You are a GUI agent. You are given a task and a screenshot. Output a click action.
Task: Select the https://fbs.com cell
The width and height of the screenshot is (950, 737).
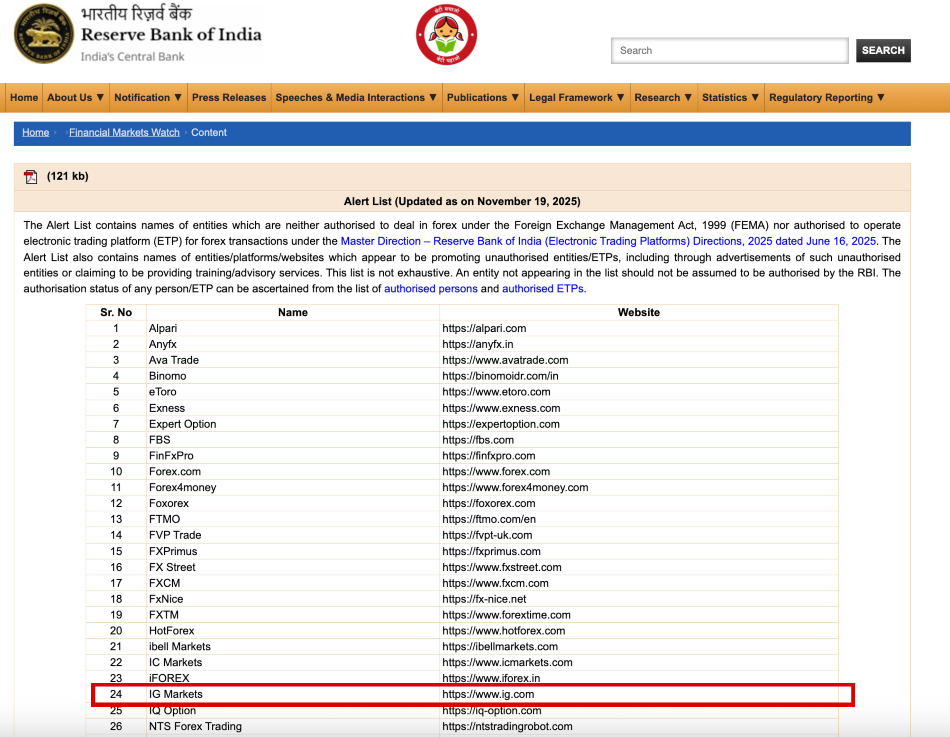click(x=639, y=440)
